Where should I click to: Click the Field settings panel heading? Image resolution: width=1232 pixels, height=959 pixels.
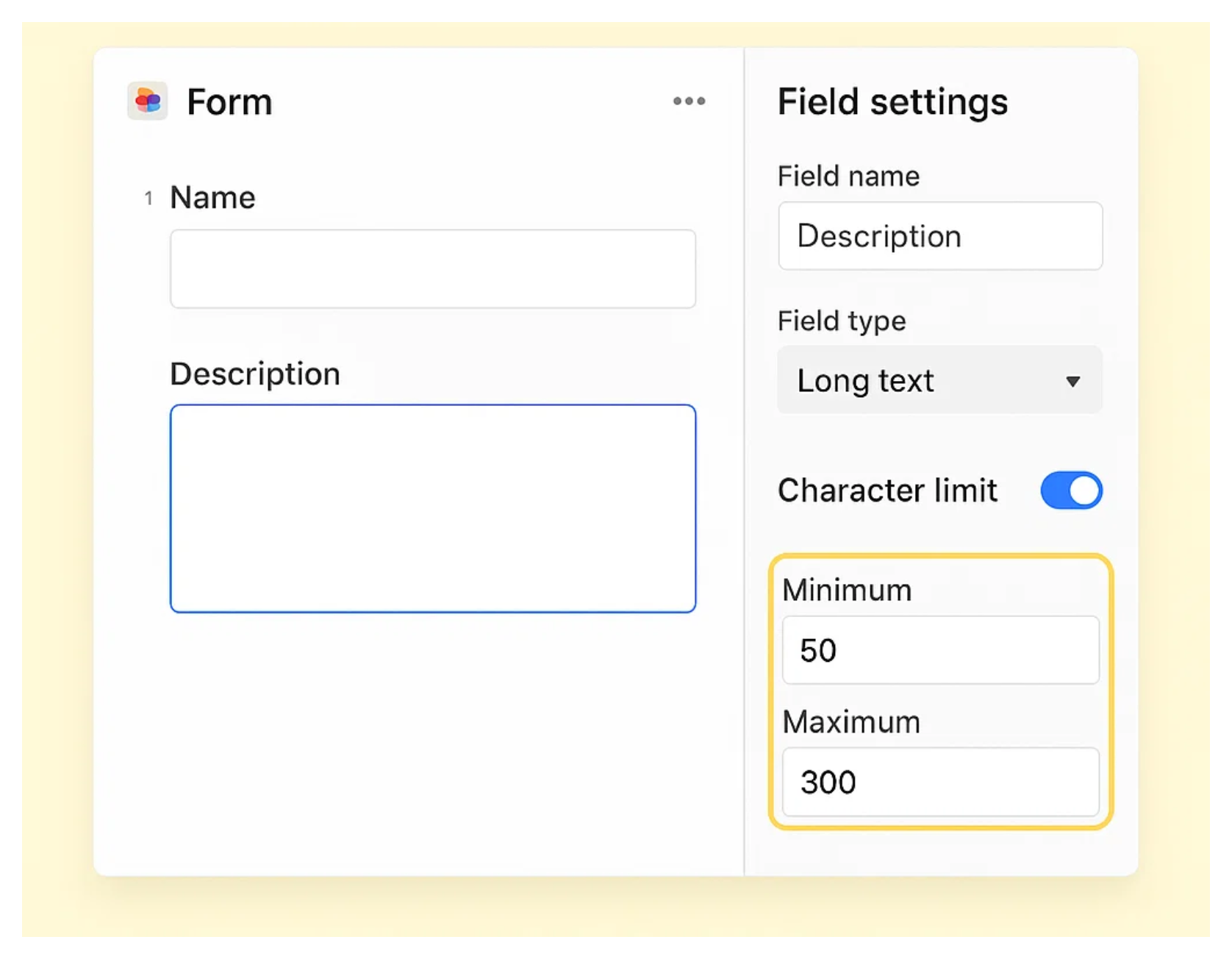(x=893, y=101)
